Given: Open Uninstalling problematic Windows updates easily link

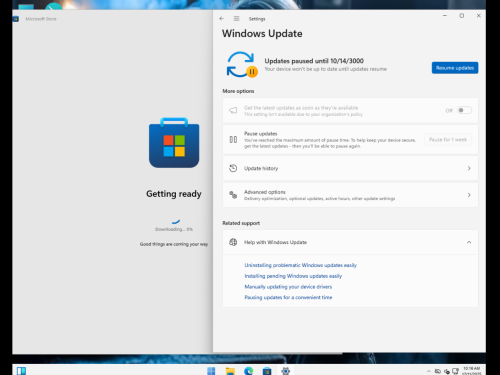Looking at the screenshot, I should 301,265.
